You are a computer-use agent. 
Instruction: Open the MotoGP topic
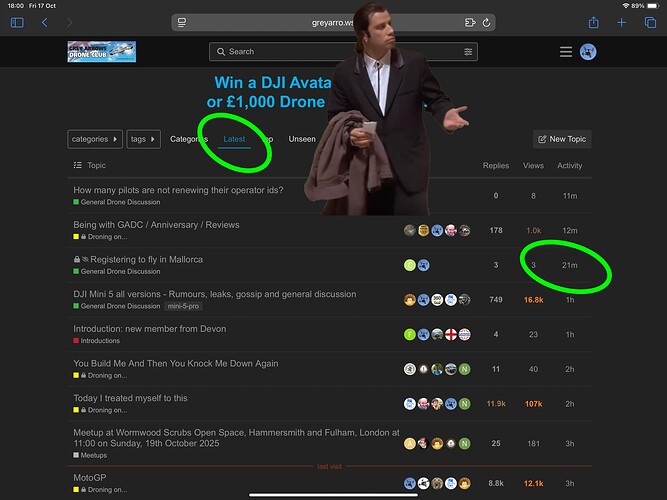(x=90, y=477)
